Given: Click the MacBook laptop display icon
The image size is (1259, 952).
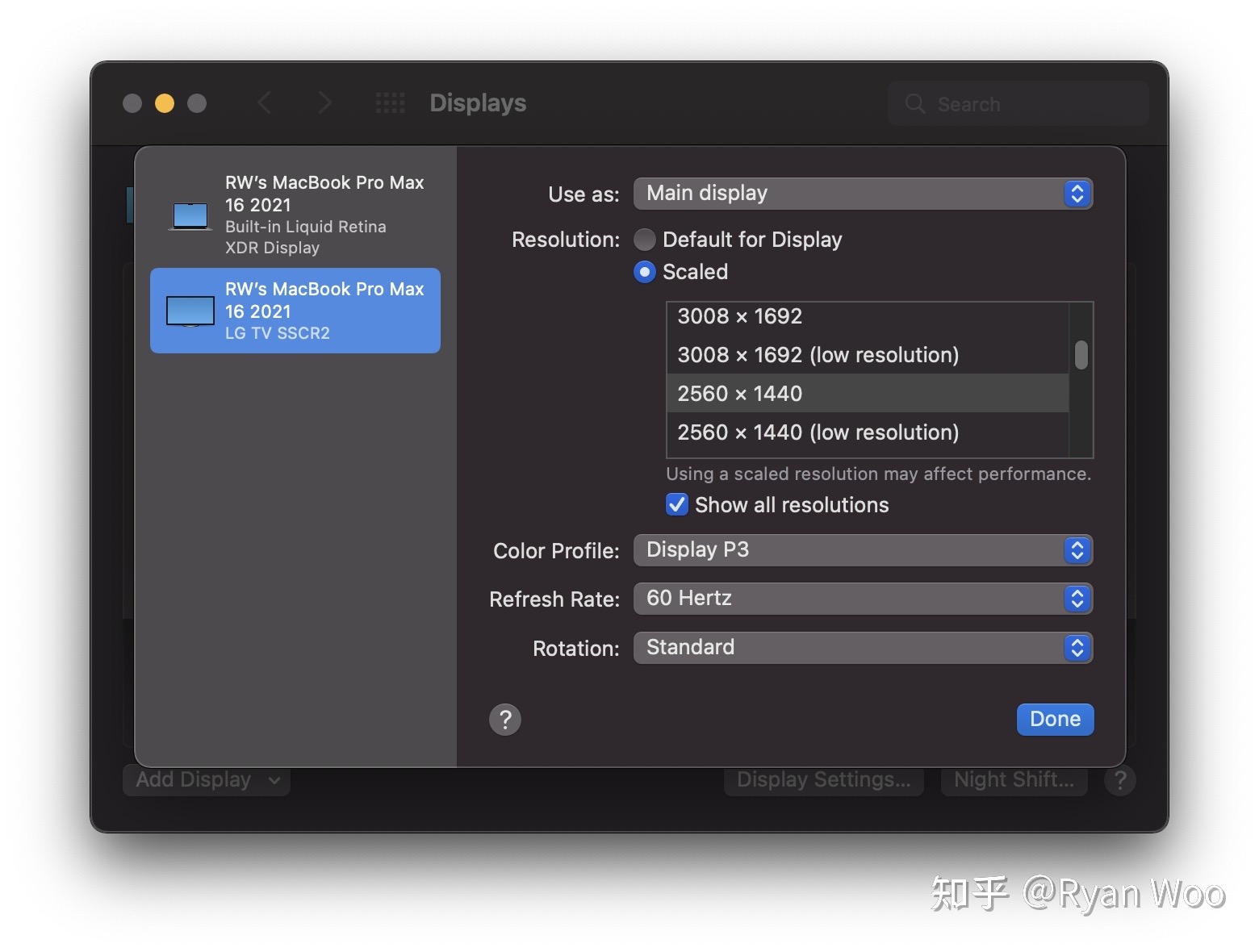Looking at the screenshot, I should pyautogui.click(x=190, y=216).
